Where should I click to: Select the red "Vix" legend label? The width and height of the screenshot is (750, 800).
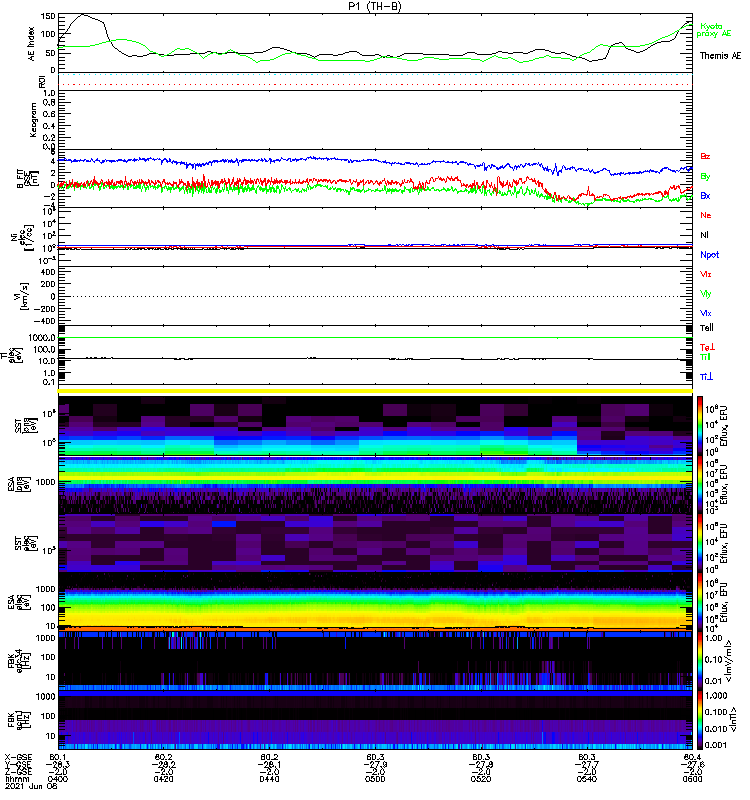(706, 274)
